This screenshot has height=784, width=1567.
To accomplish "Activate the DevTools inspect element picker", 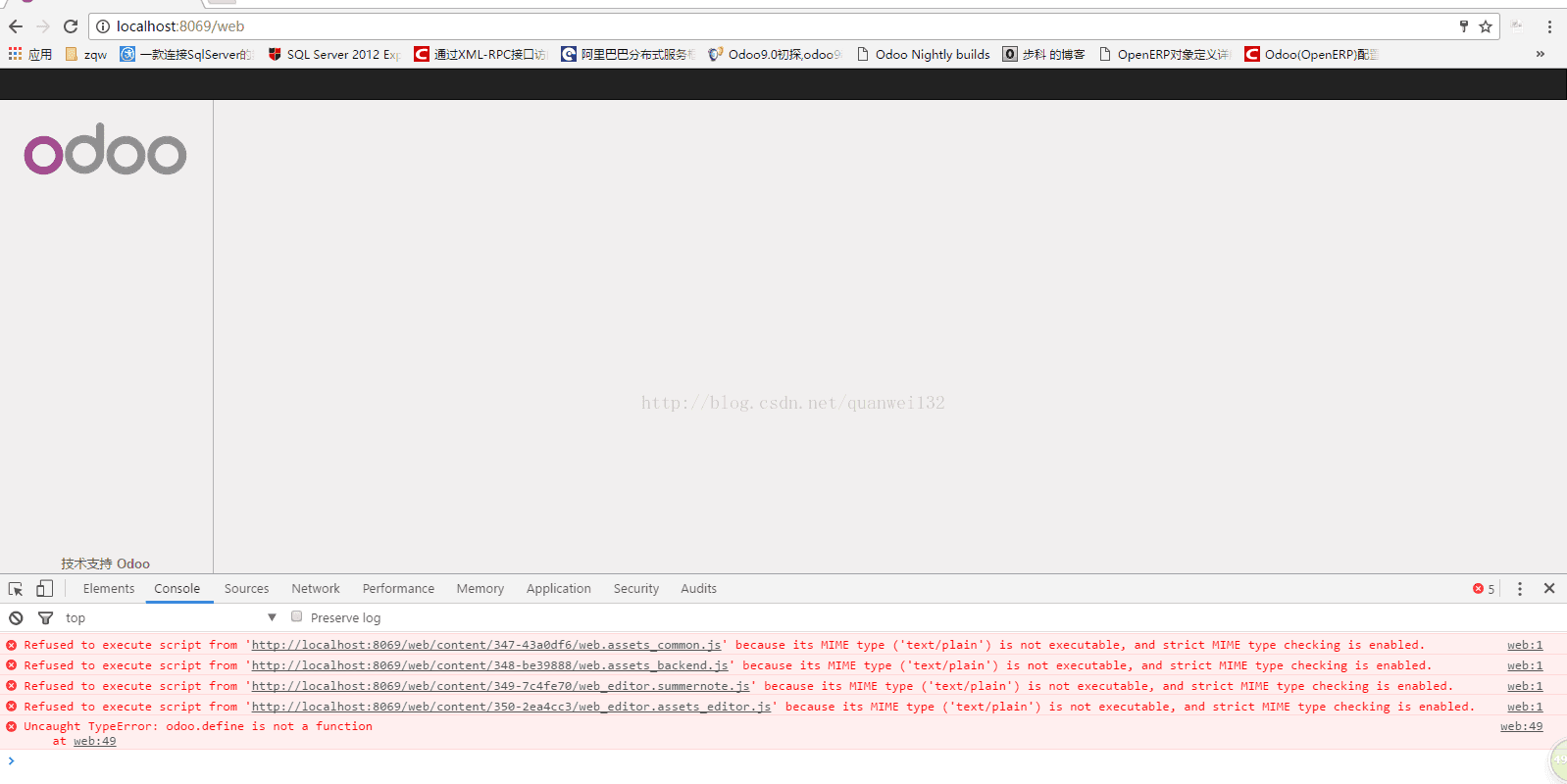I will point(16,589).
